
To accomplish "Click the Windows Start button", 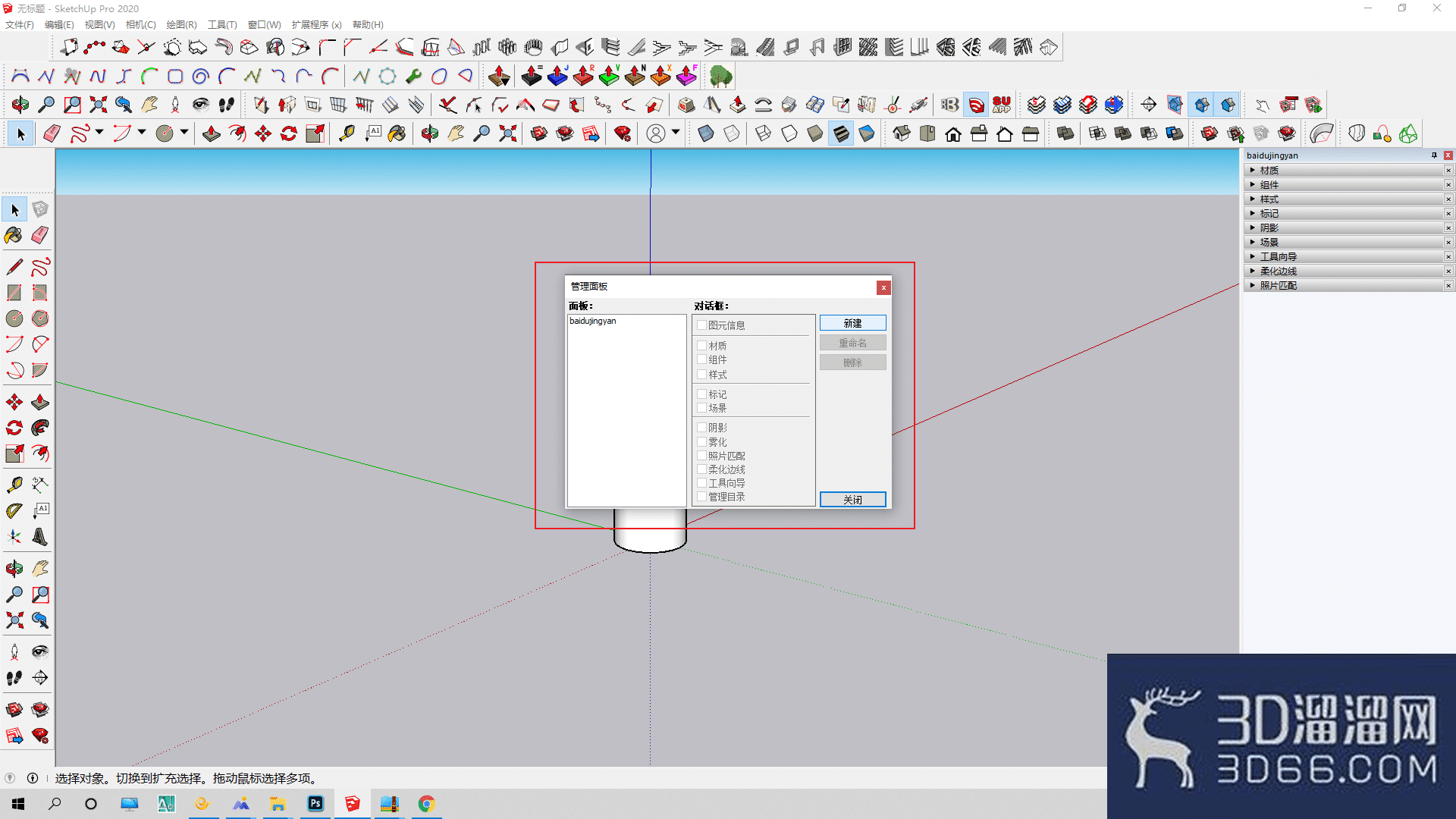I will pos(18,803).
